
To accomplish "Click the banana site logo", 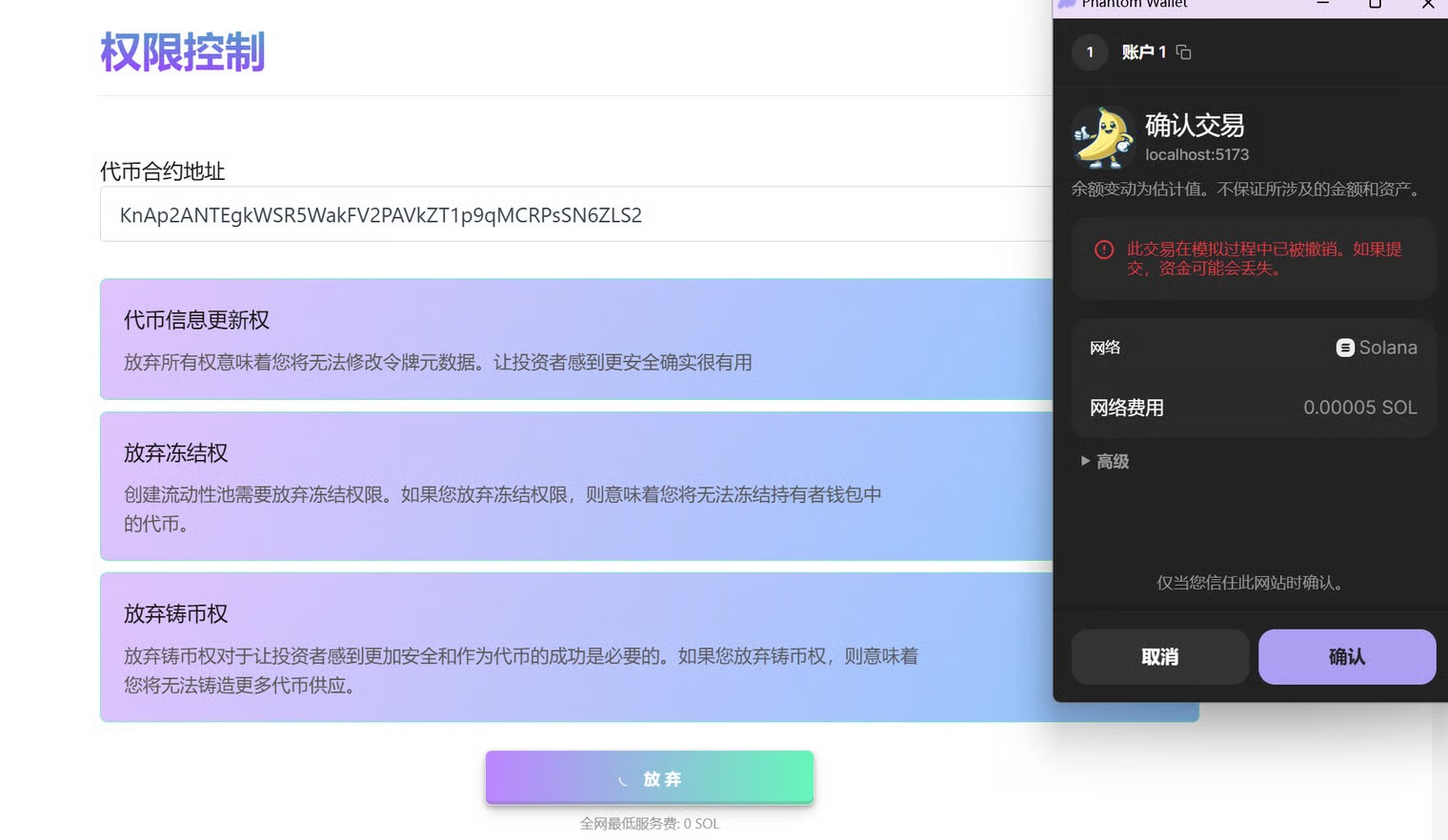I will [1102, 138].
